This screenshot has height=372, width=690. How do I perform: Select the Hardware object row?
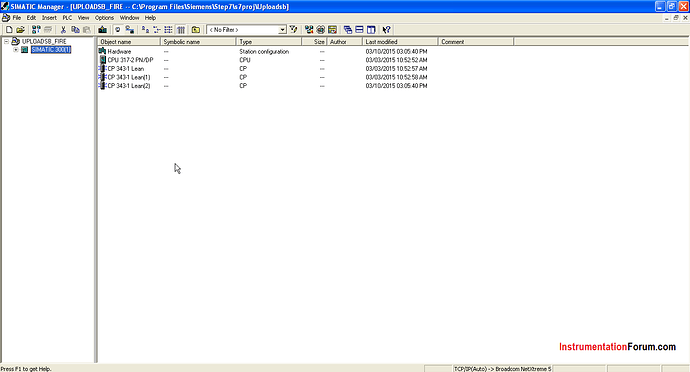(x=263, y=51)
